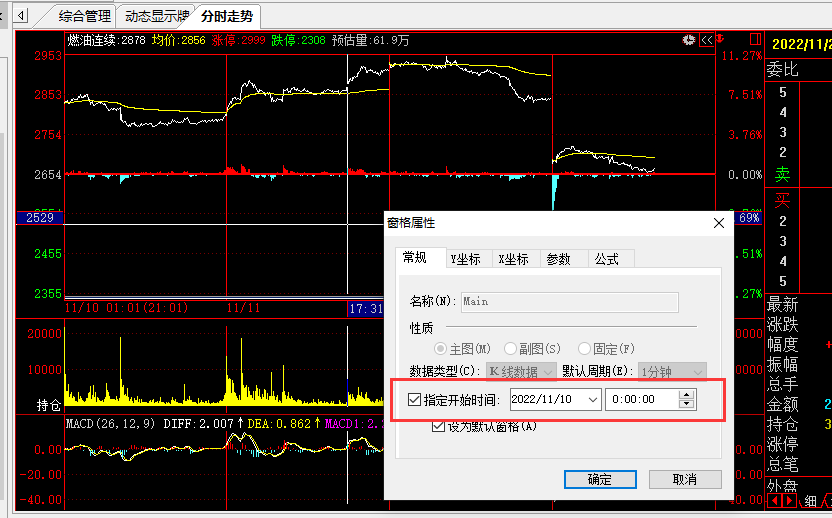The height and width of the screenshot is (518, 832).
Task: Click the gear settings icon above the chart
Action: pyautogui.click(x=688, y=40)
